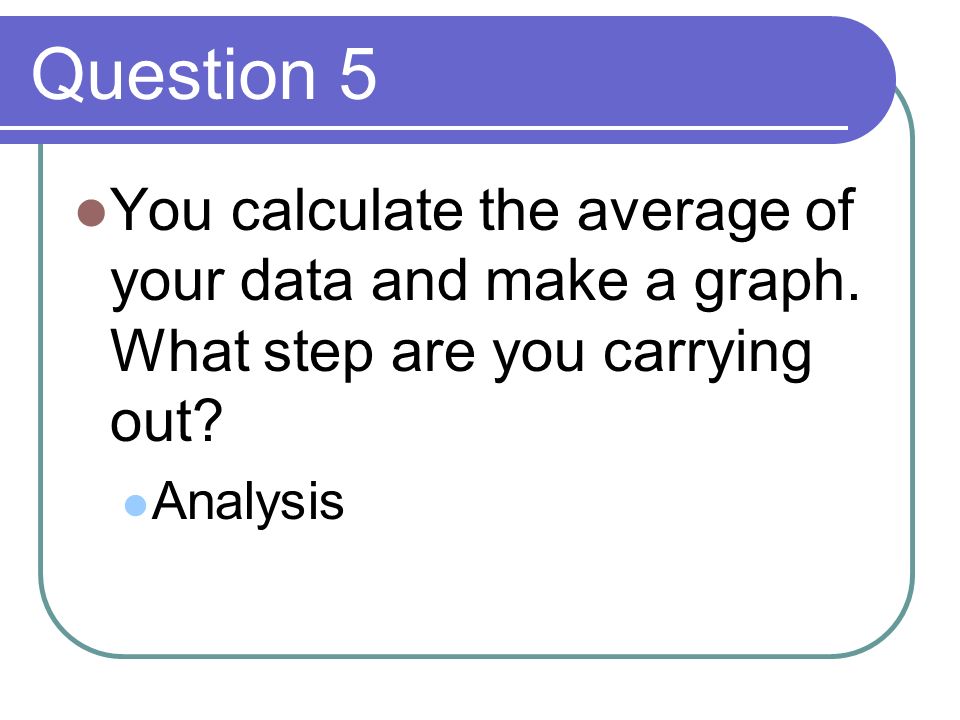Click the brown bullet point icon

pyautogui.click(x=92, y=212)
